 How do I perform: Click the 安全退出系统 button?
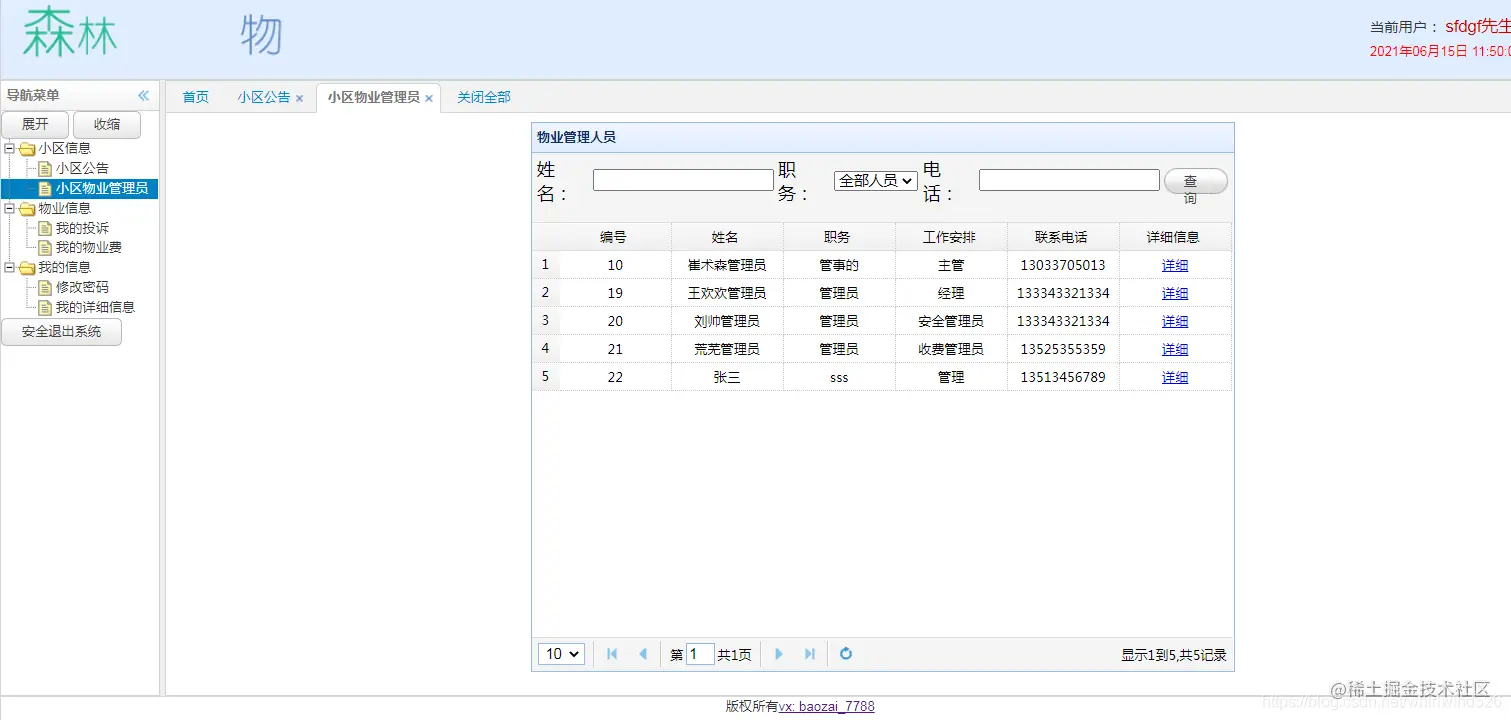(61, 332)
